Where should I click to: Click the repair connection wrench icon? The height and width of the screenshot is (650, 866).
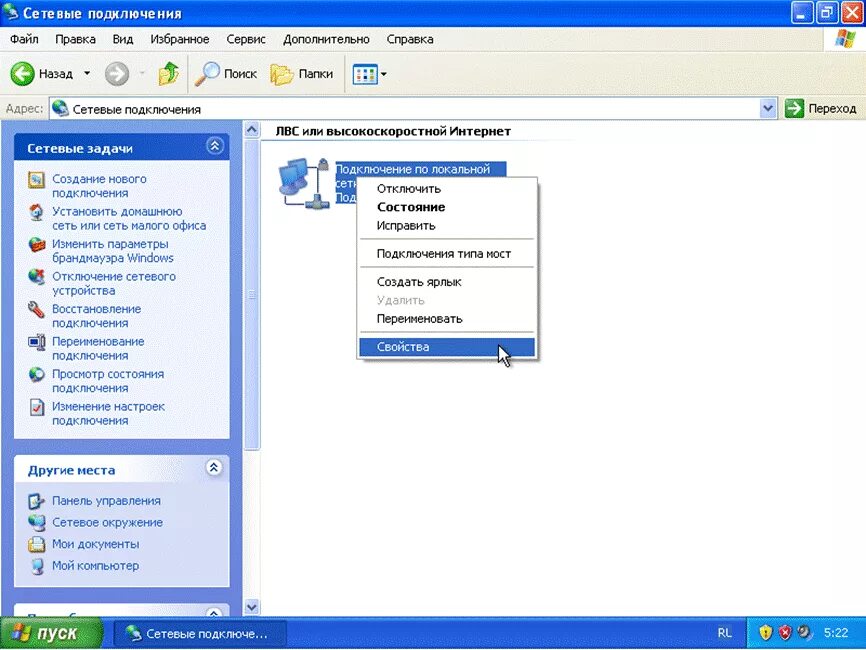(x=36, y=310)
